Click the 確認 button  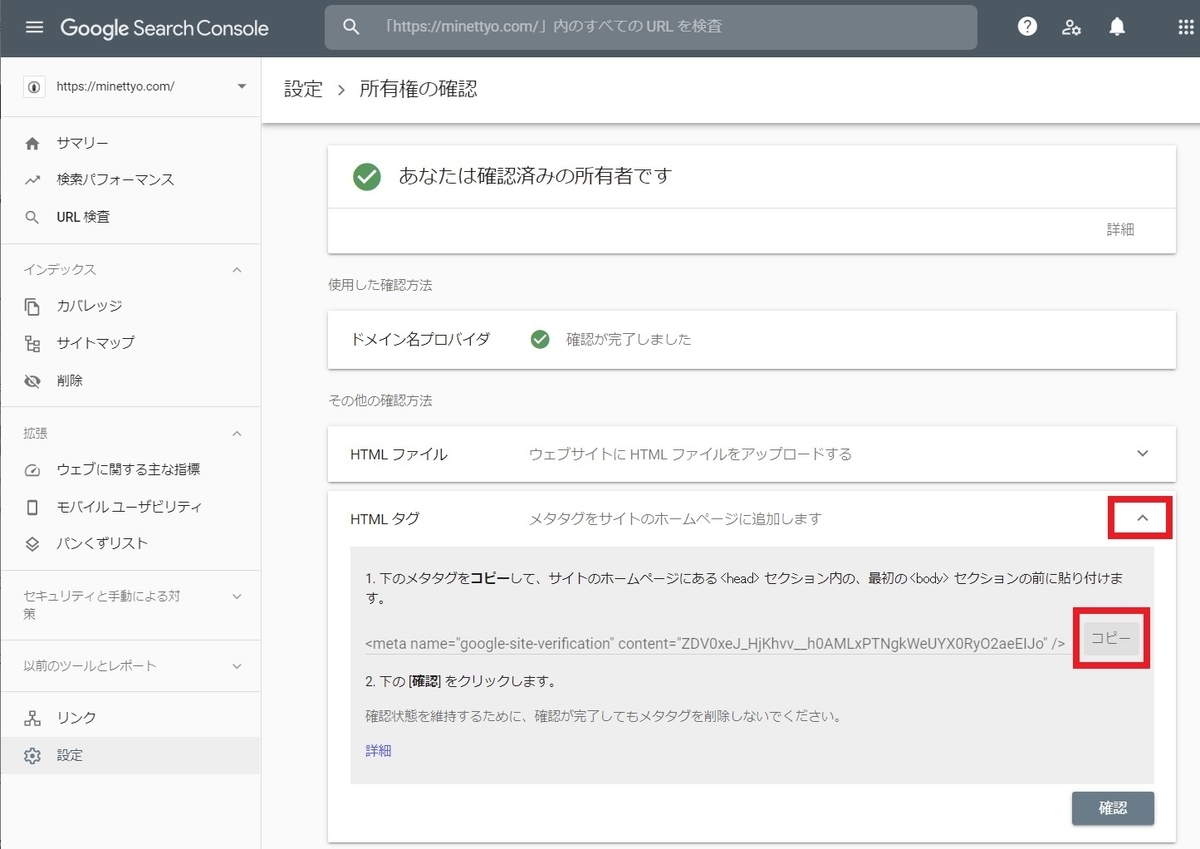[1113, 808]
